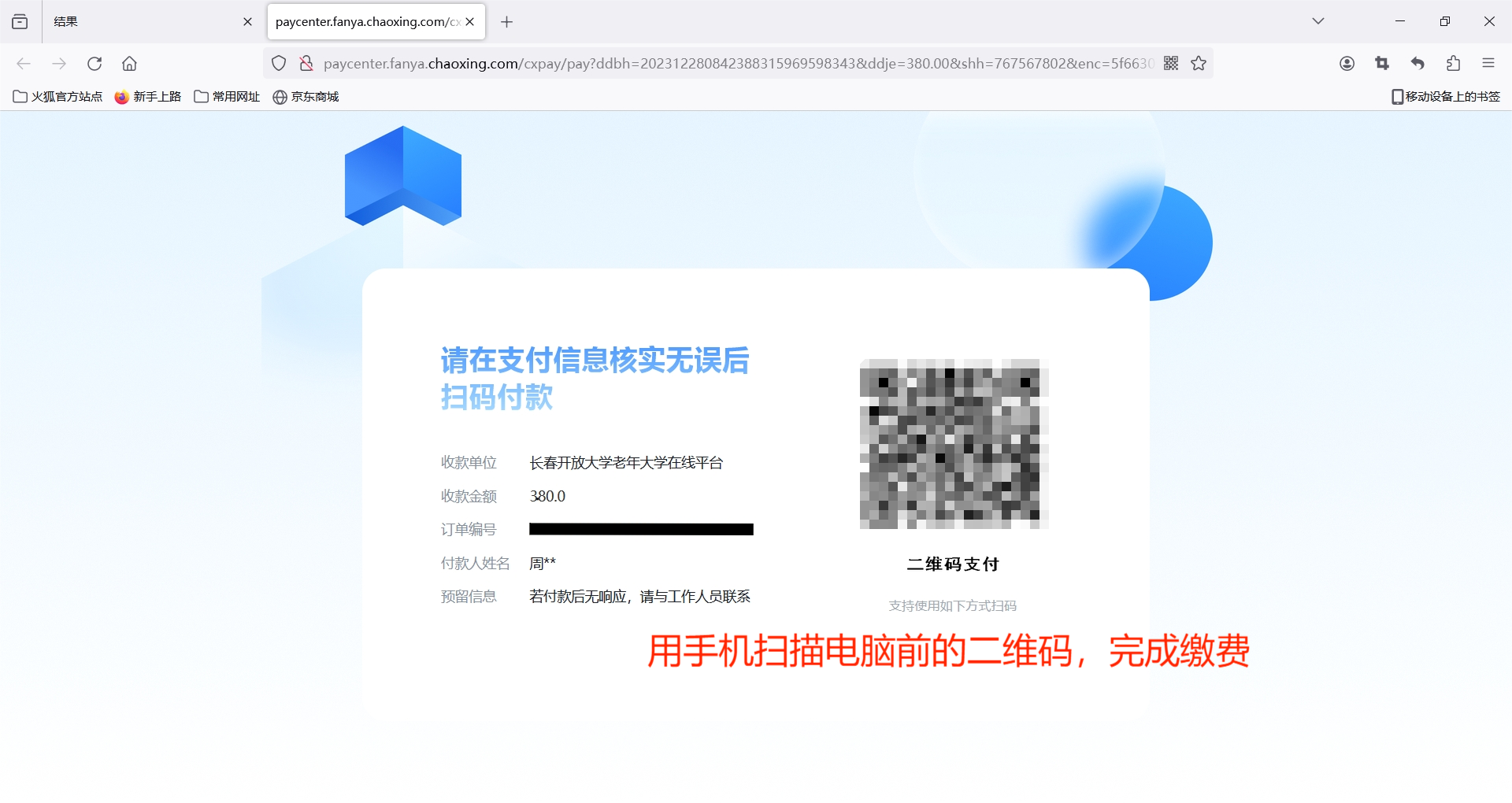This screenshot has width=1512, height=803.
Task: Go to the Firefox home page
Action: pos(130,64)
